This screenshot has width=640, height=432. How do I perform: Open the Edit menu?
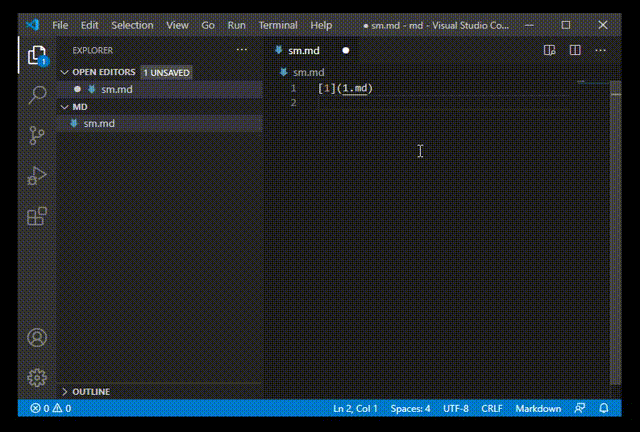tap(89, 25)
